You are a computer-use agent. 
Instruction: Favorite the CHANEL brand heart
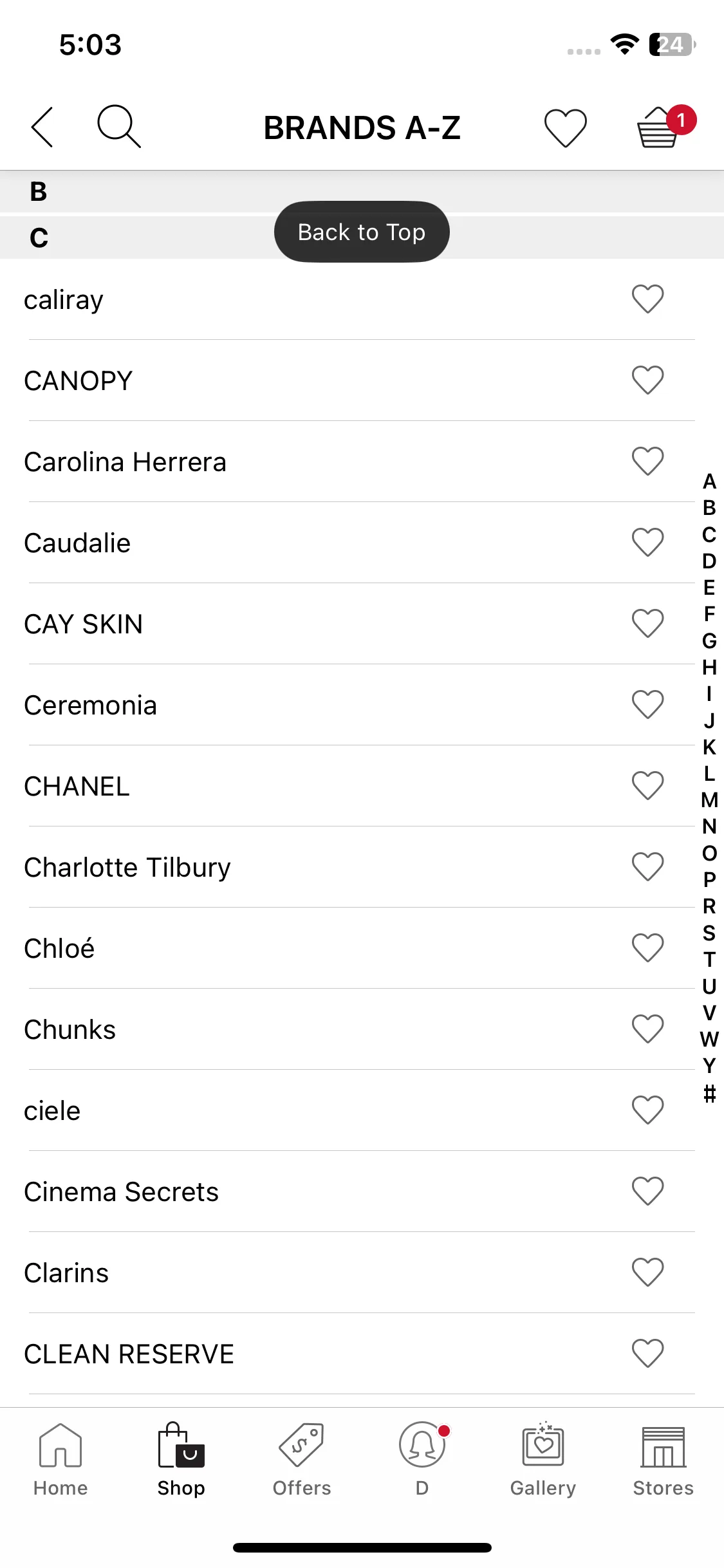tap(647, 786)
